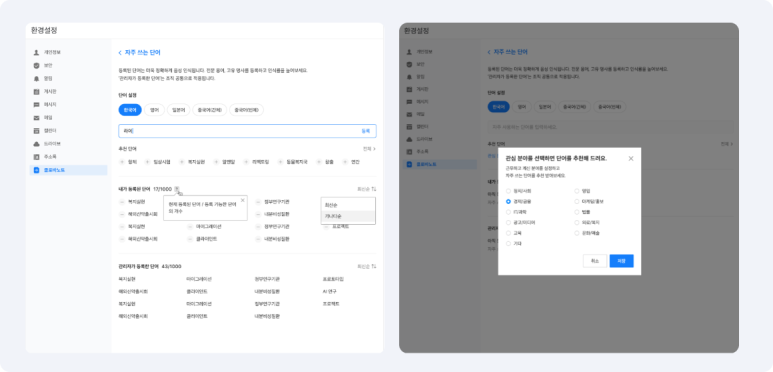
Task: Open 게시판 item in undimmed sidebar
Action: [68, 92]
